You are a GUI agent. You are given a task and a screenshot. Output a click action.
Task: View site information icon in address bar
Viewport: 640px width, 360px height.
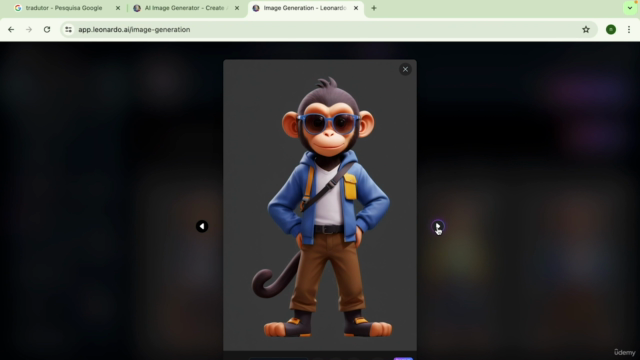[x=69, y=29]
